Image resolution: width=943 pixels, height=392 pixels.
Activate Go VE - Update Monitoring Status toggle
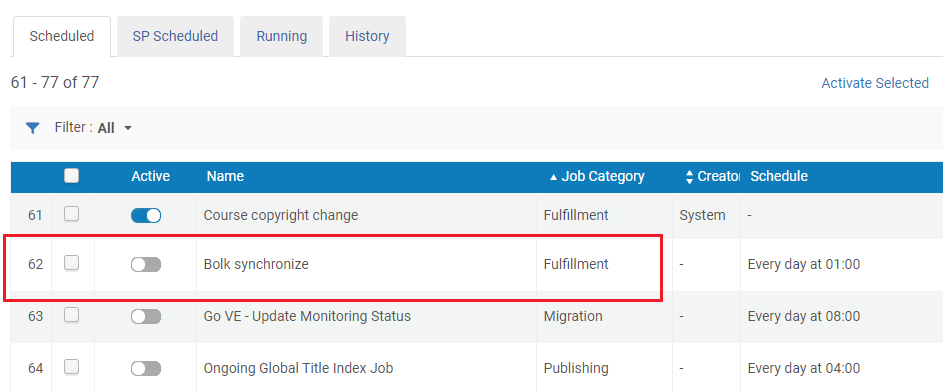click(146, 316)
